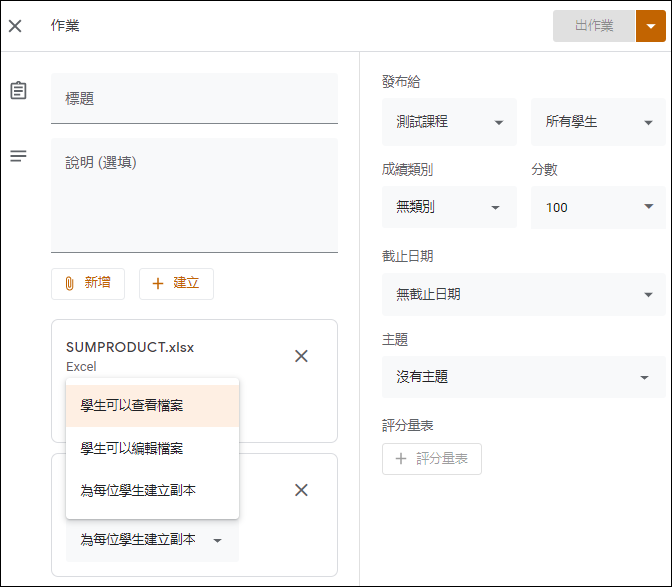Open the 100 points dropdown

598,207
